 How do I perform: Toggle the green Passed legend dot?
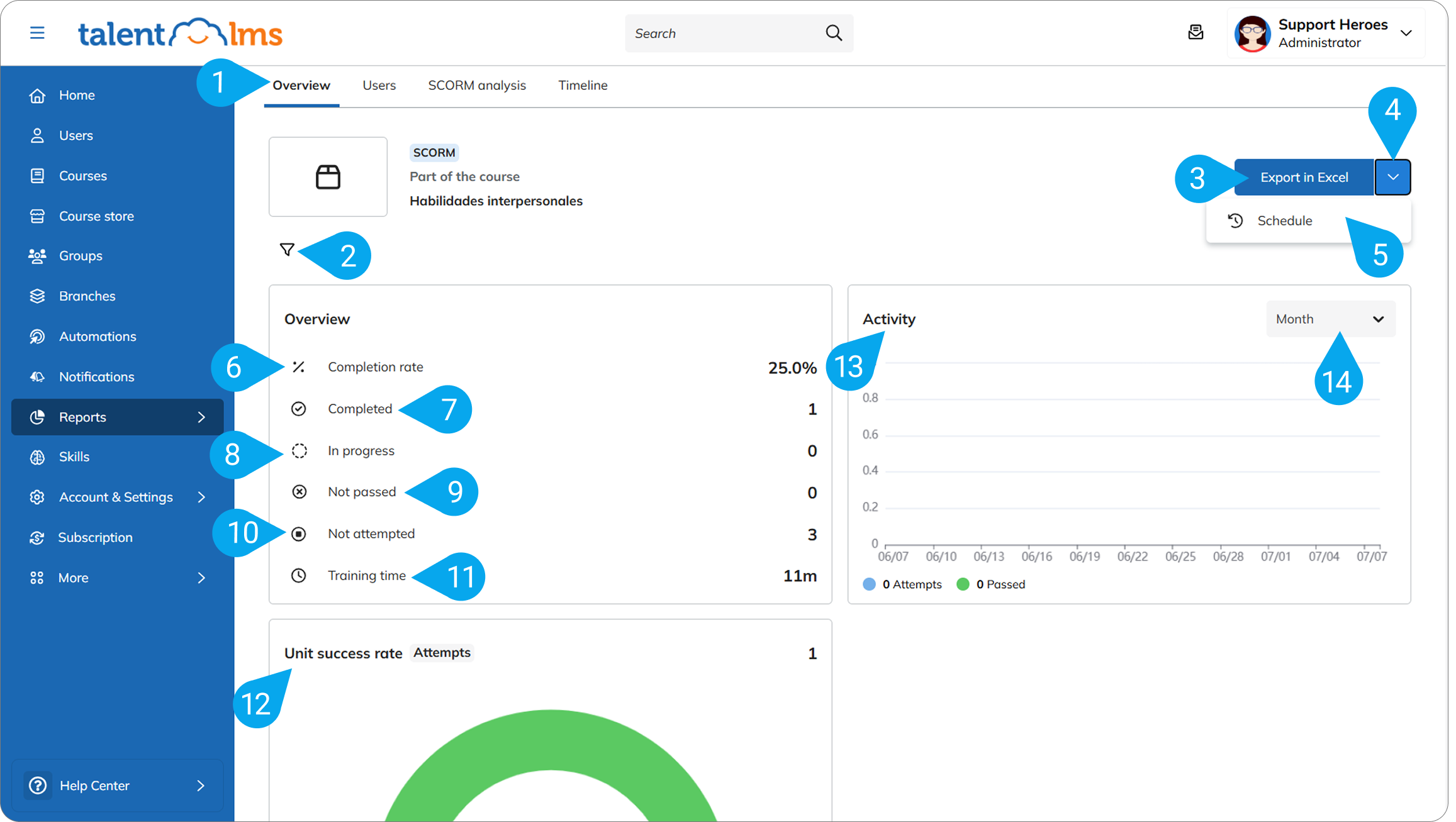(963, 584)
